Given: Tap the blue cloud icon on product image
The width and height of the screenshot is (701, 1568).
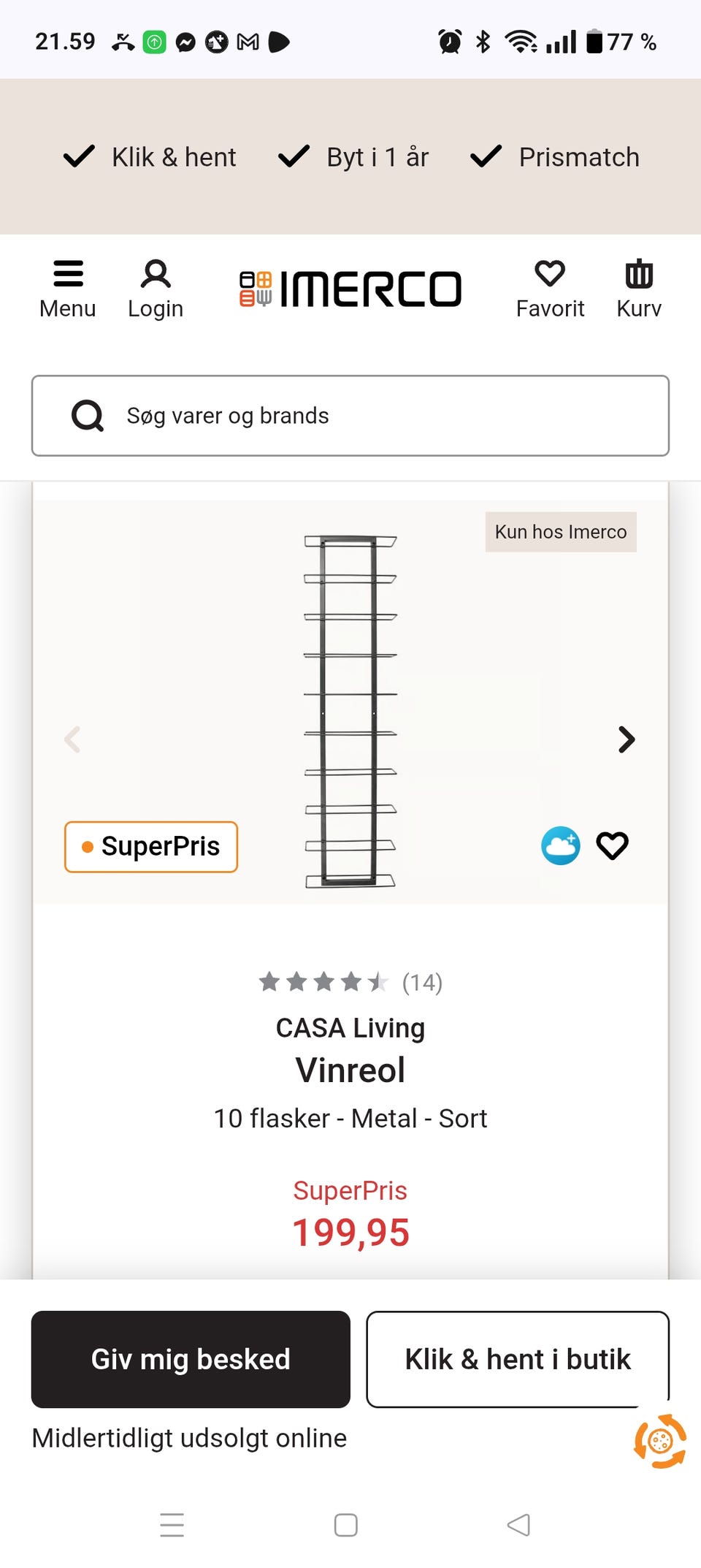Looking at the screenshot, I should tap(561, 845).
